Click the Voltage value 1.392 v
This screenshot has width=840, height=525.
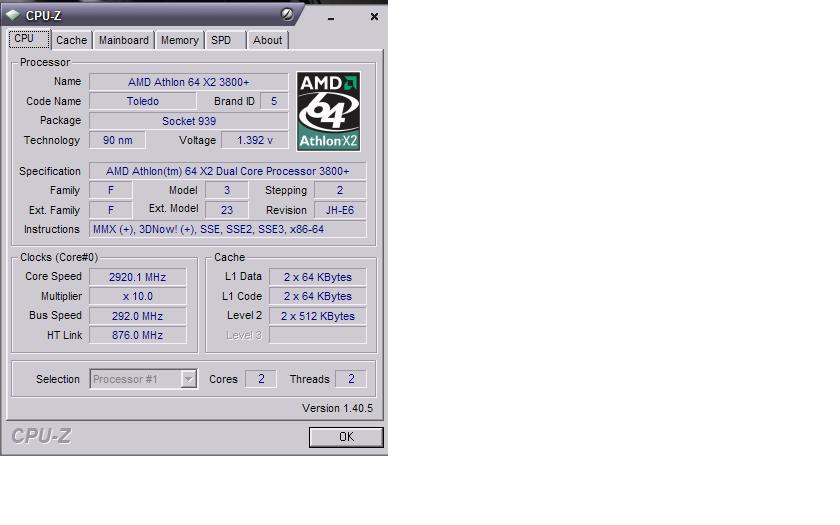coord(254,140)
